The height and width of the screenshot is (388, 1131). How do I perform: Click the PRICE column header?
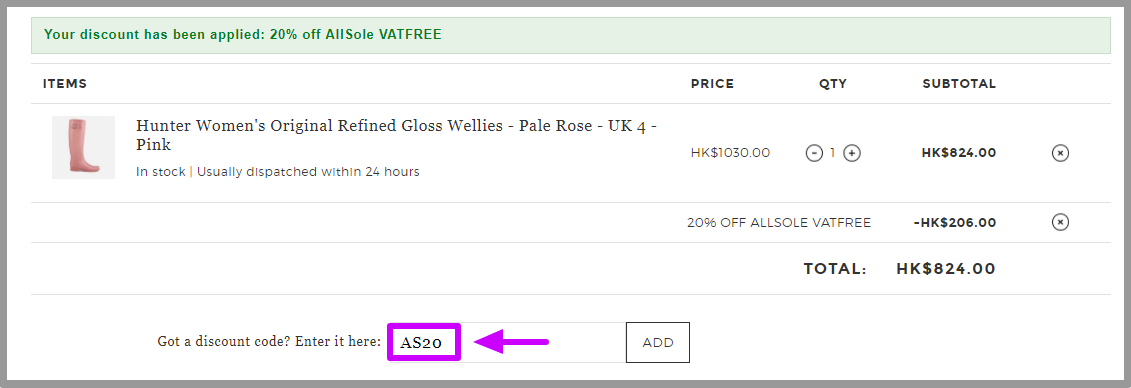[x=712, y=84]
